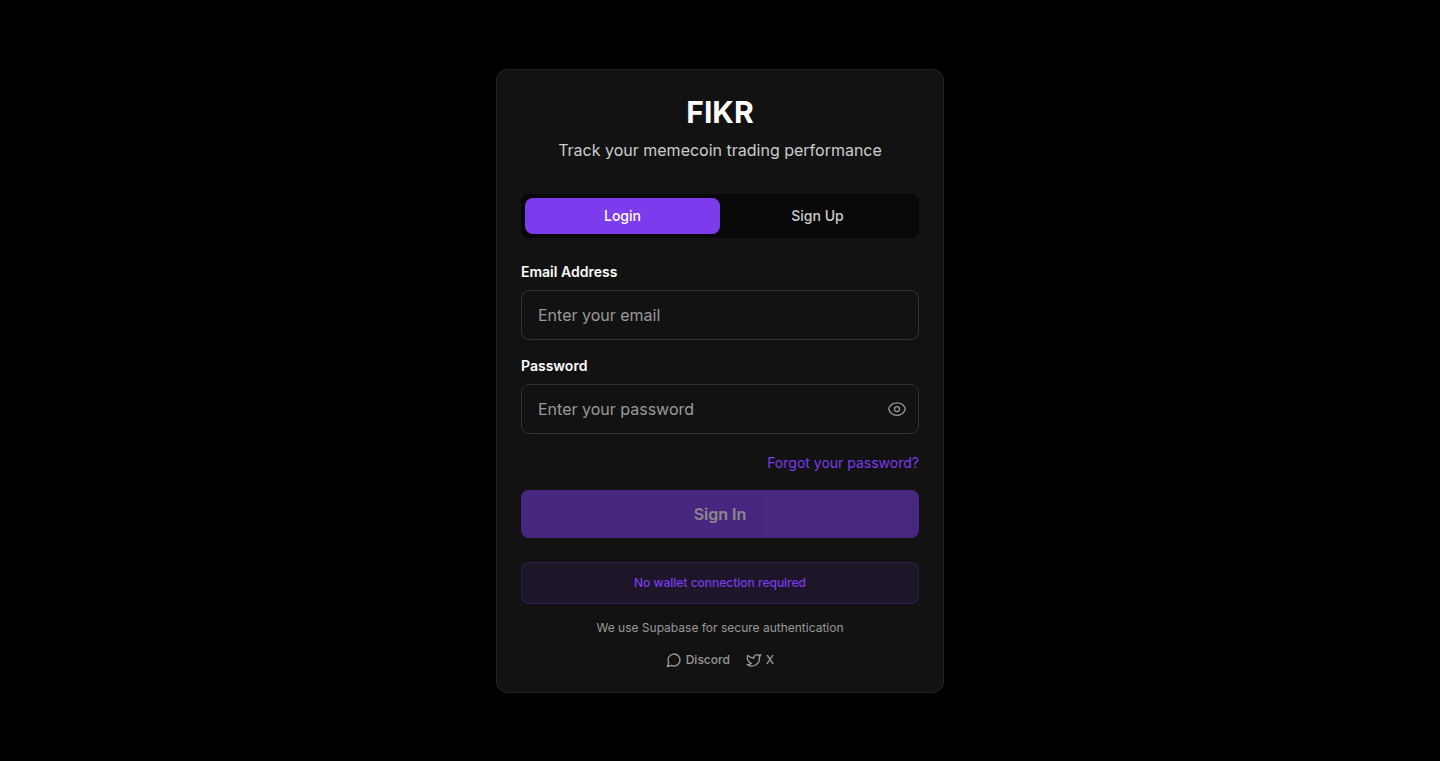The height and width of the screenshot is (761, 1440).
Task: Click the Password field label
Action: (x=554, y=366)
